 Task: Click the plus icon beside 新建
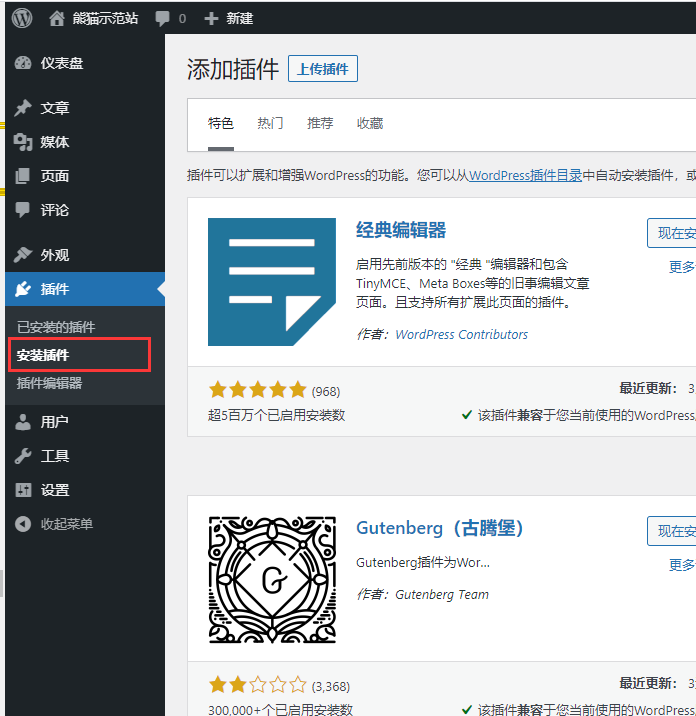(211, 19)
